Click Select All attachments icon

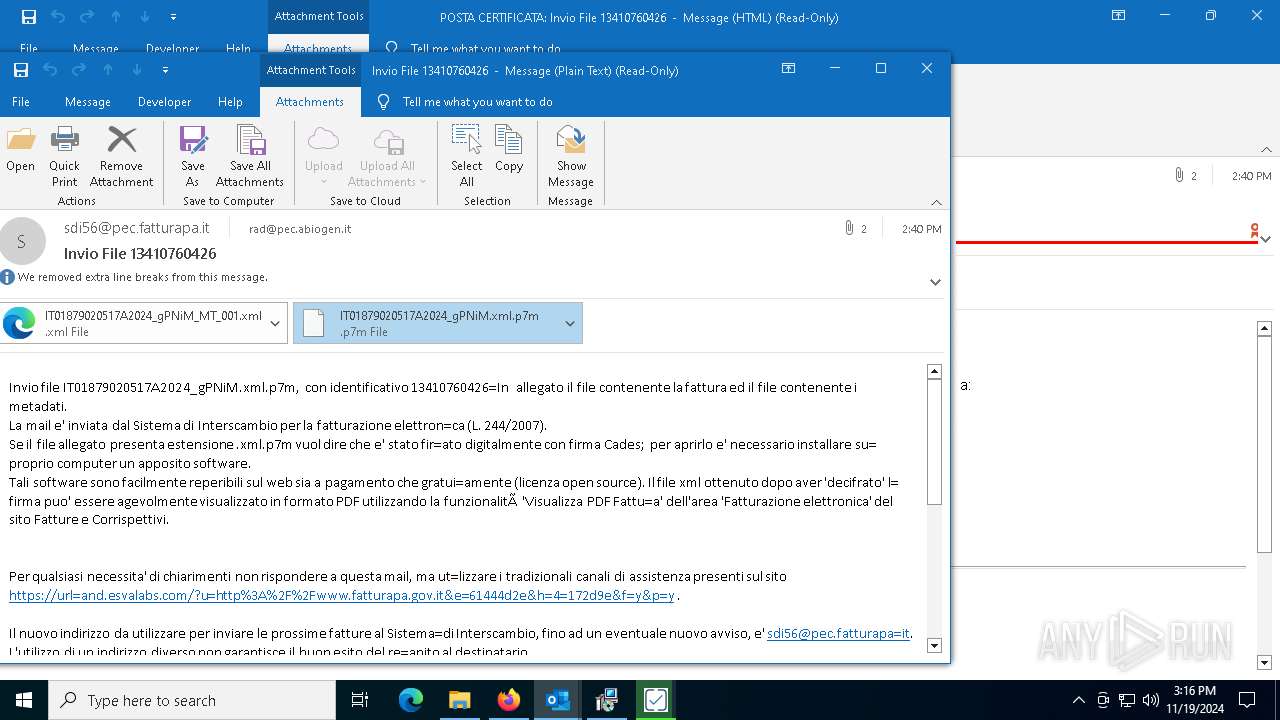pos(466,156)
